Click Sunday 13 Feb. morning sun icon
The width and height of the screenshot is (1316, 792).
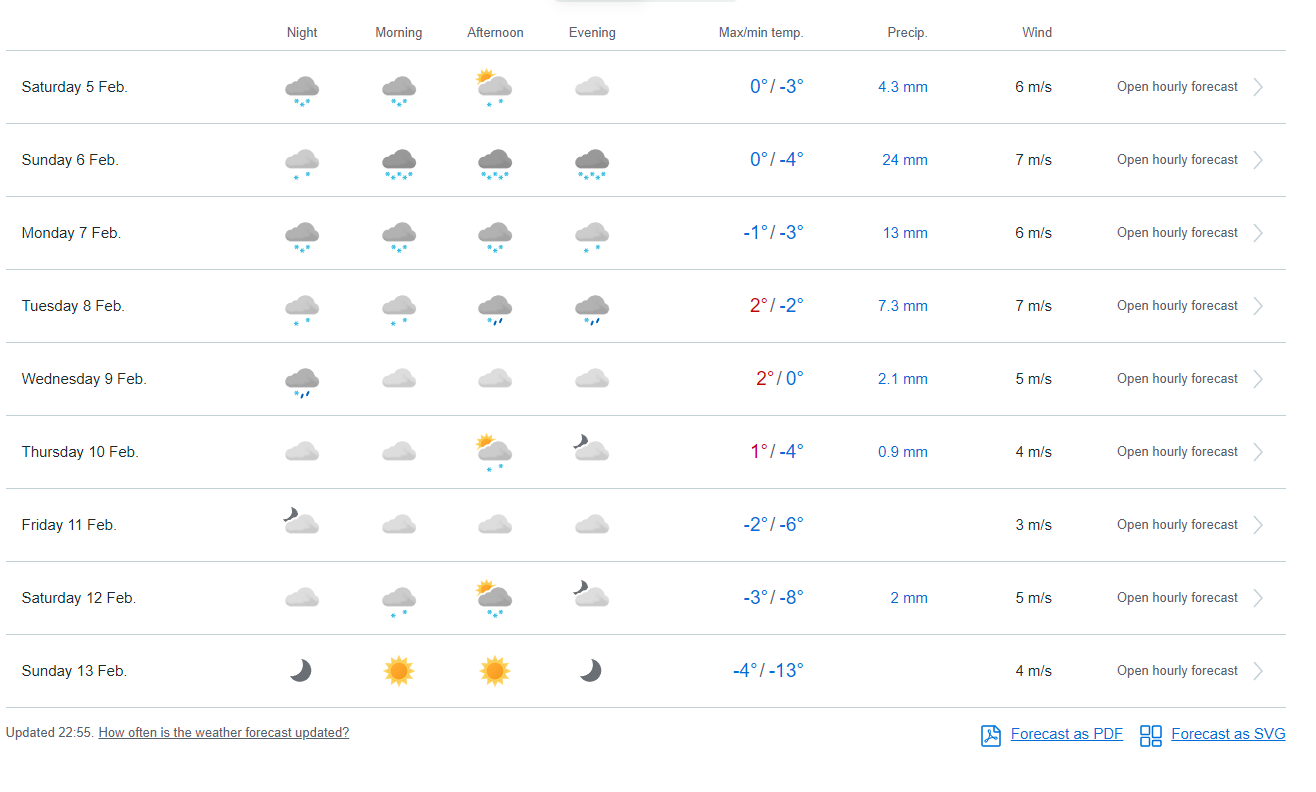(398, 671)
